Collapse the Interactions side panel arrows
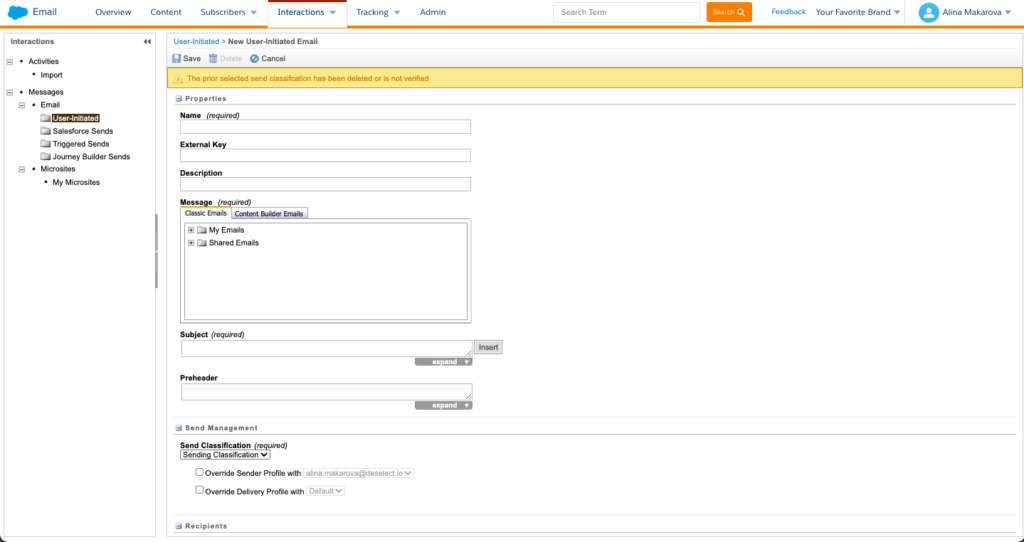The height and width of the screenshot is (542, 1024). [x=148, y=42]
